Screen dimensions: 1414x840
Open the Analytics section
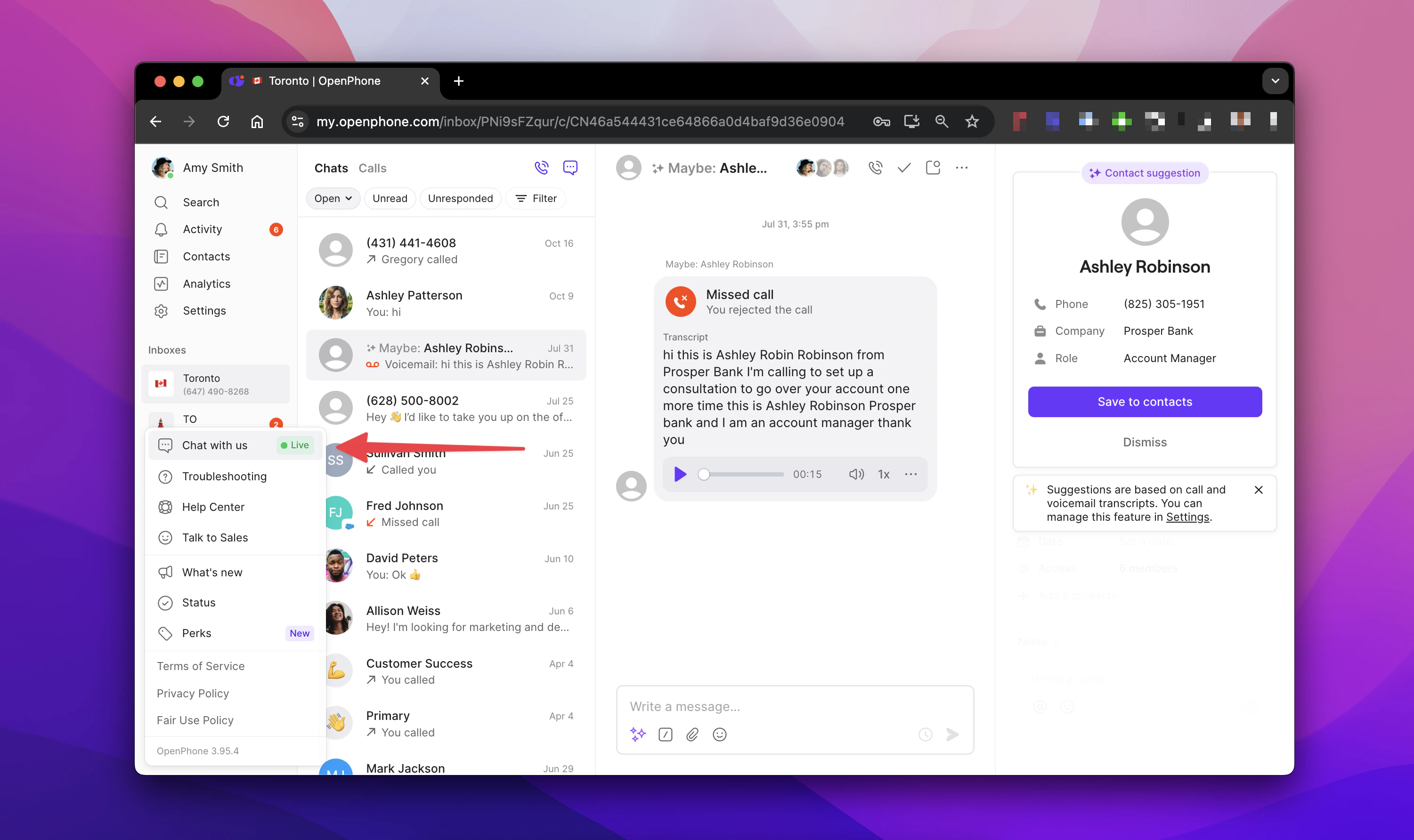[x=206, y=283]
